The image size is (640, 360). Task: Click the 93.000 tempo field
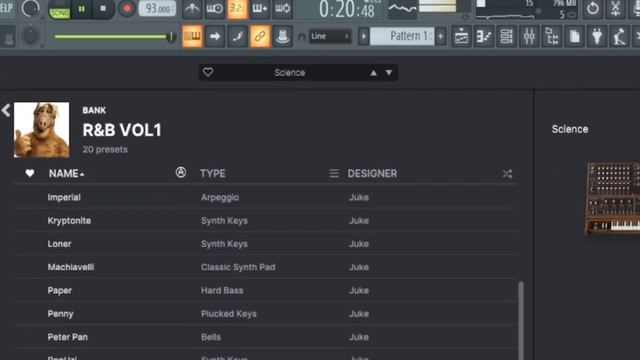point(157,9)
